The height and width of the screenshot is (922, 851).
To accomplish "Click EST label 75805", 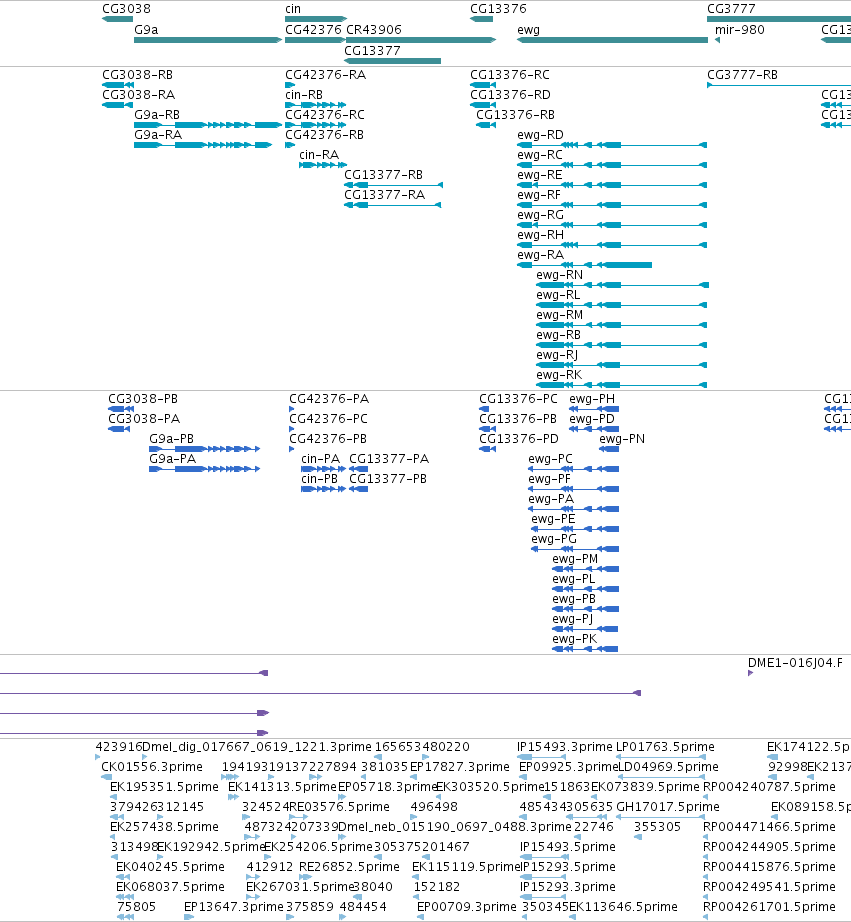I will pos(136,907).
